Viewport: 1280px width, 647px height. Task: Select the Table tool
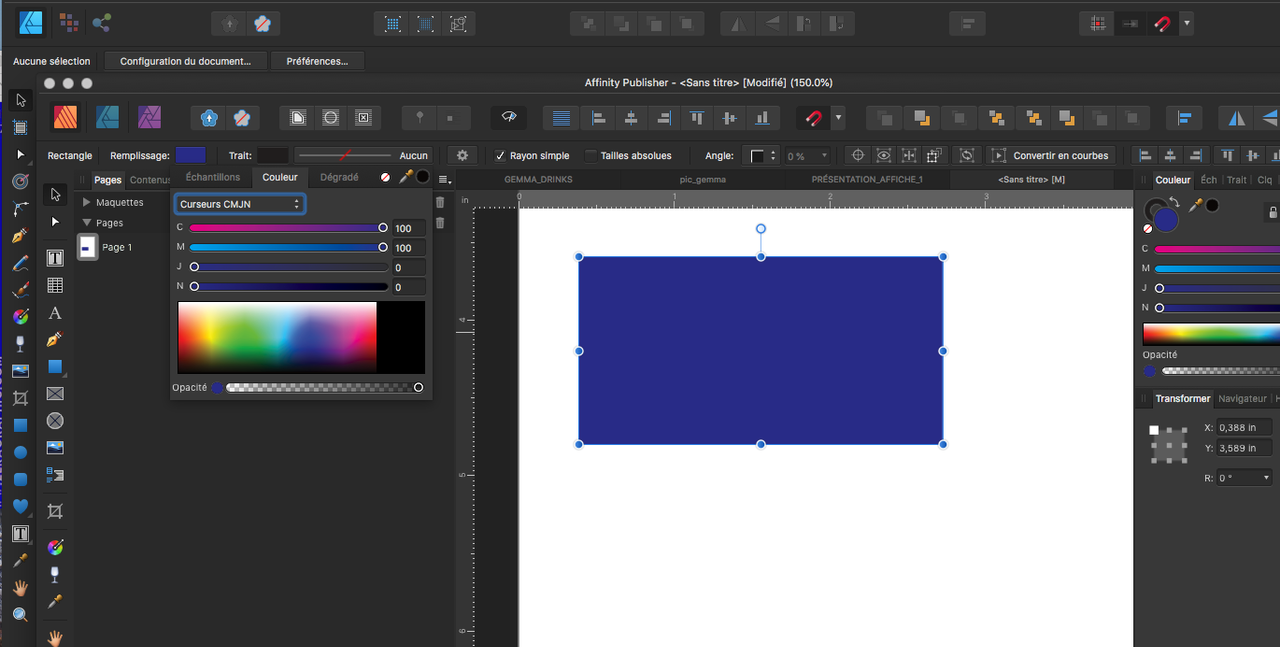coord(55,286)
